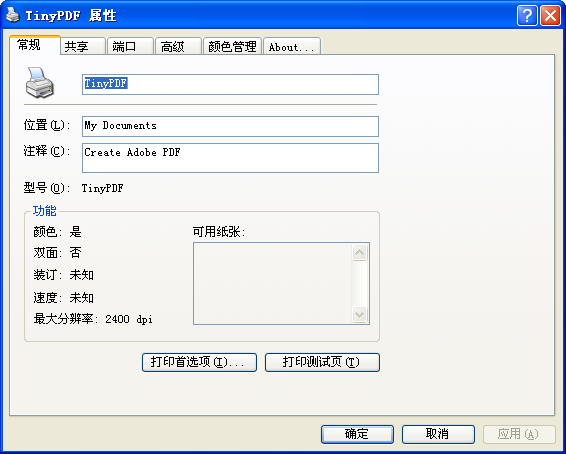
Task: Click the 装订: 未知 text
Action: pos(64,275)
